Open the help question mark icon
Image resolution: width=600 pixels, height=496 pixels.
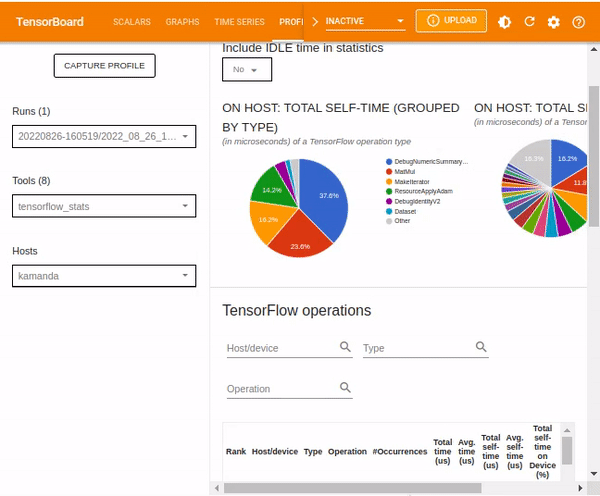coord(578,22)
